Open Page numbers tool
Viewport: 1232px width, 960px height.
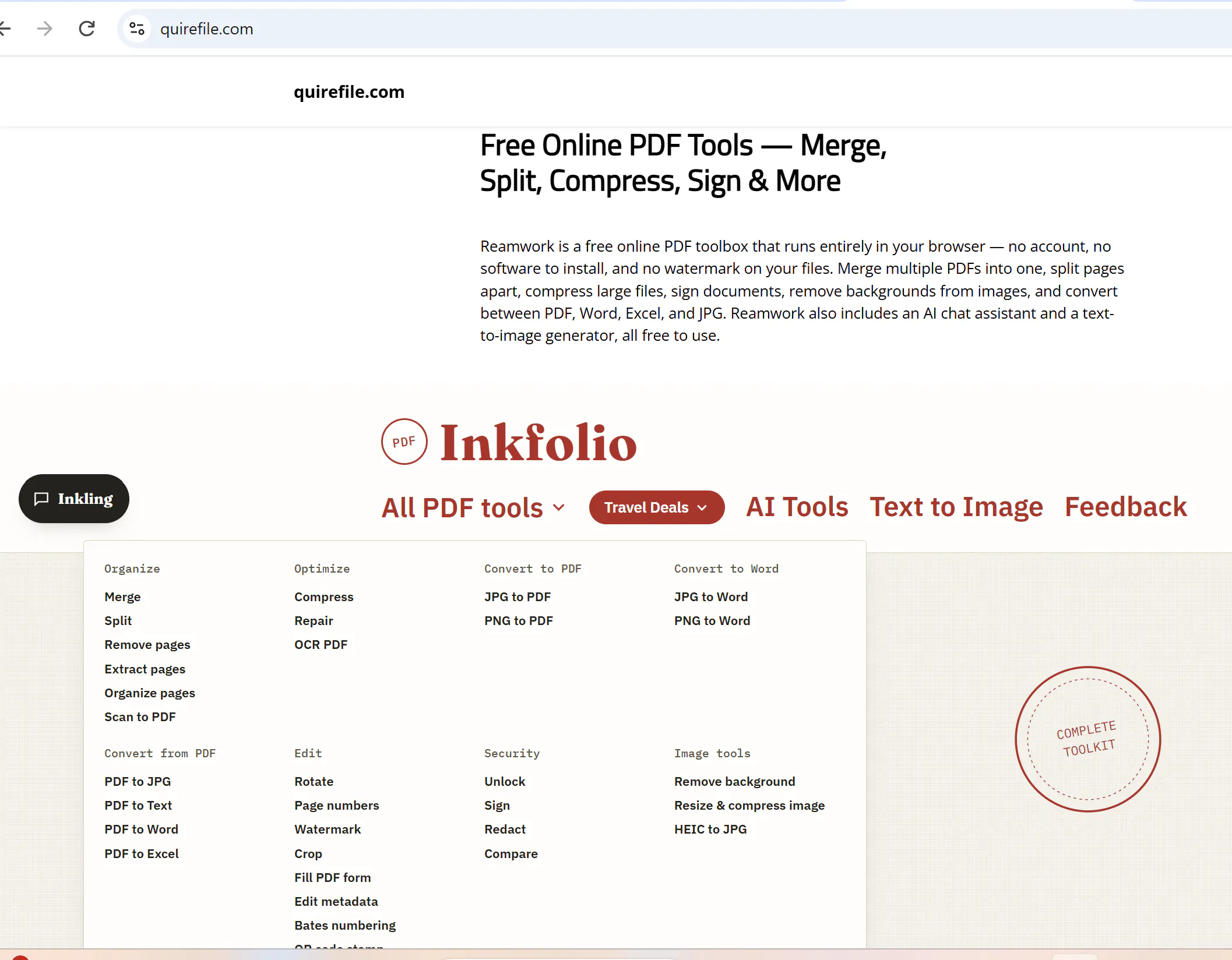click(x=337, y=805)
